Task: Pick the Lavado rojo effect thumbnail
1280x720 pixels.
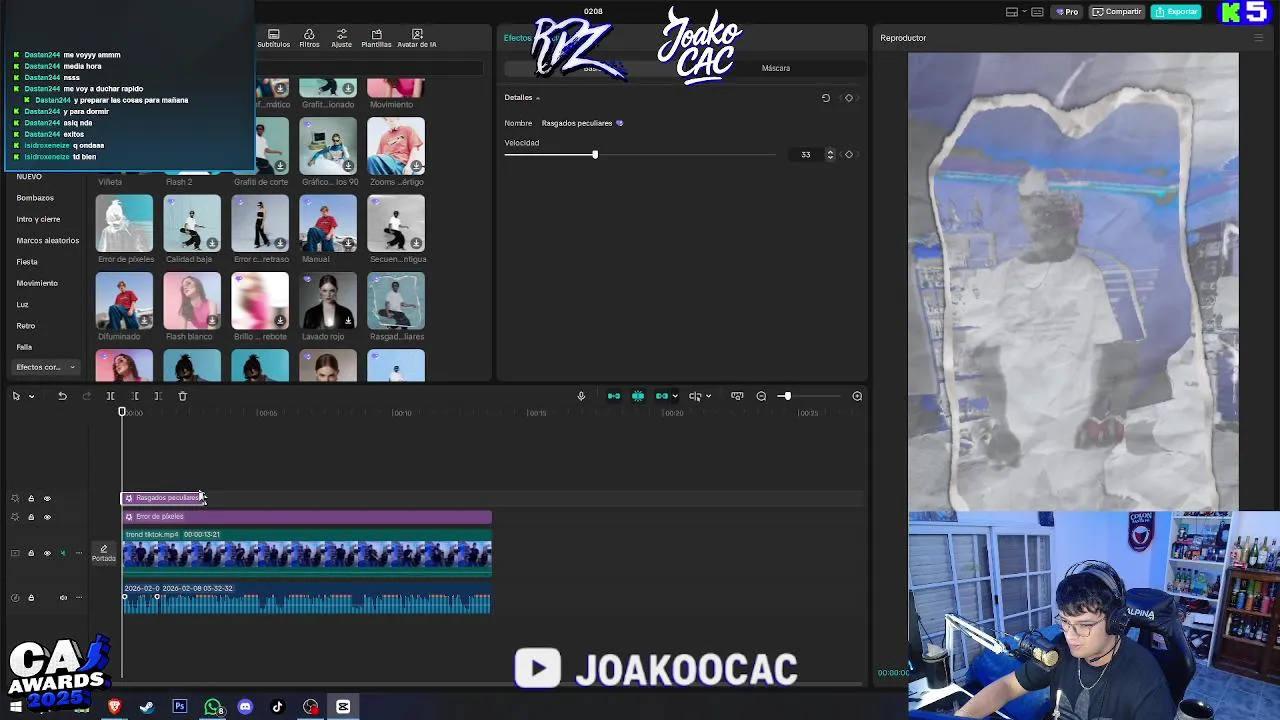Action: [x=328, y=300]
